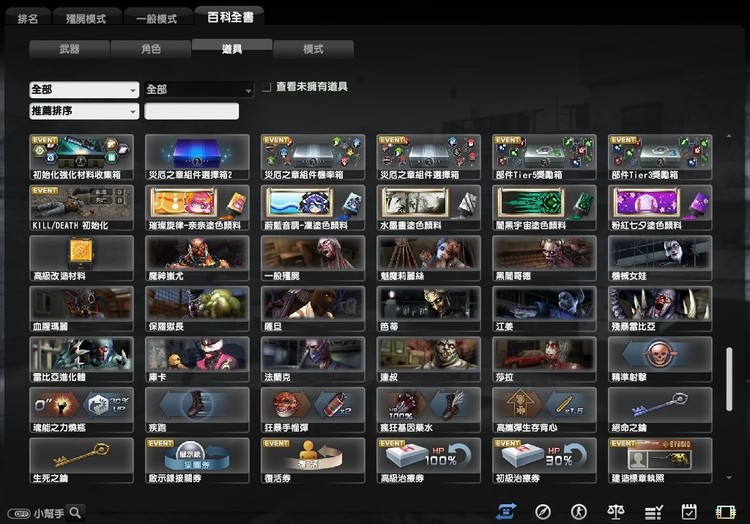
Task: Open the 角色 sub-tab
Action: pos(150,49)
